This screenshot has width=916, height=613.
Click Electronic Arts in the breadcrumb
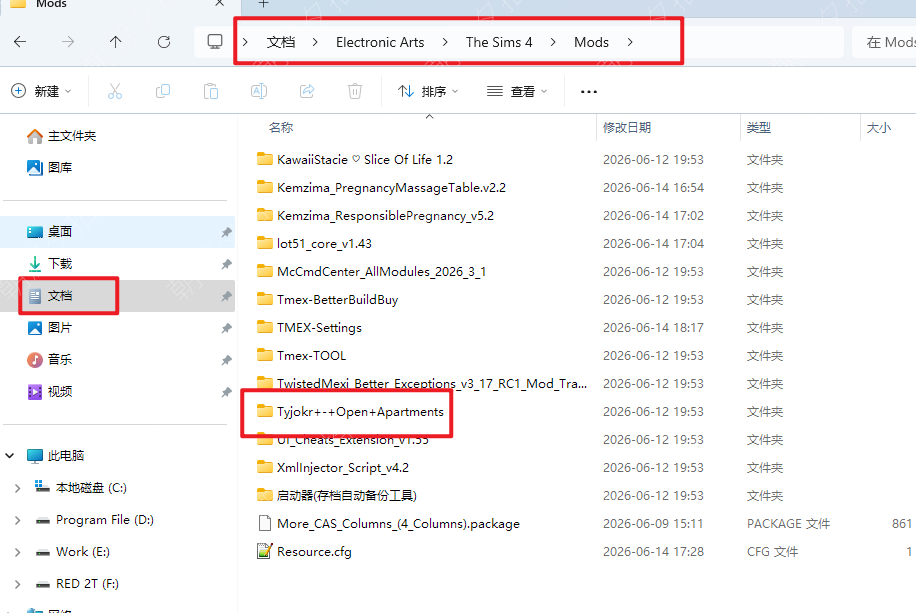[380, 42]
